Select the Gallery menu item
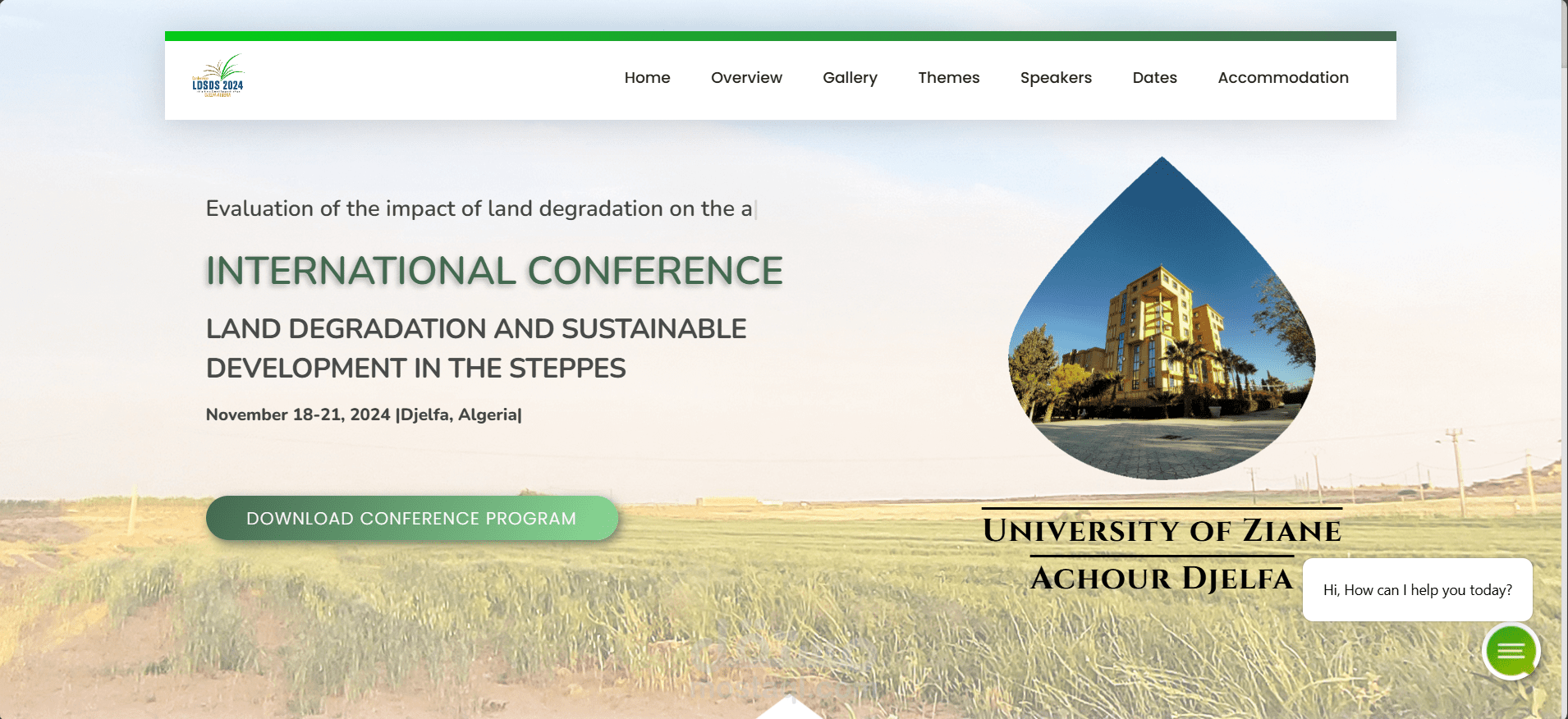1568x719 pixels. 850,78
